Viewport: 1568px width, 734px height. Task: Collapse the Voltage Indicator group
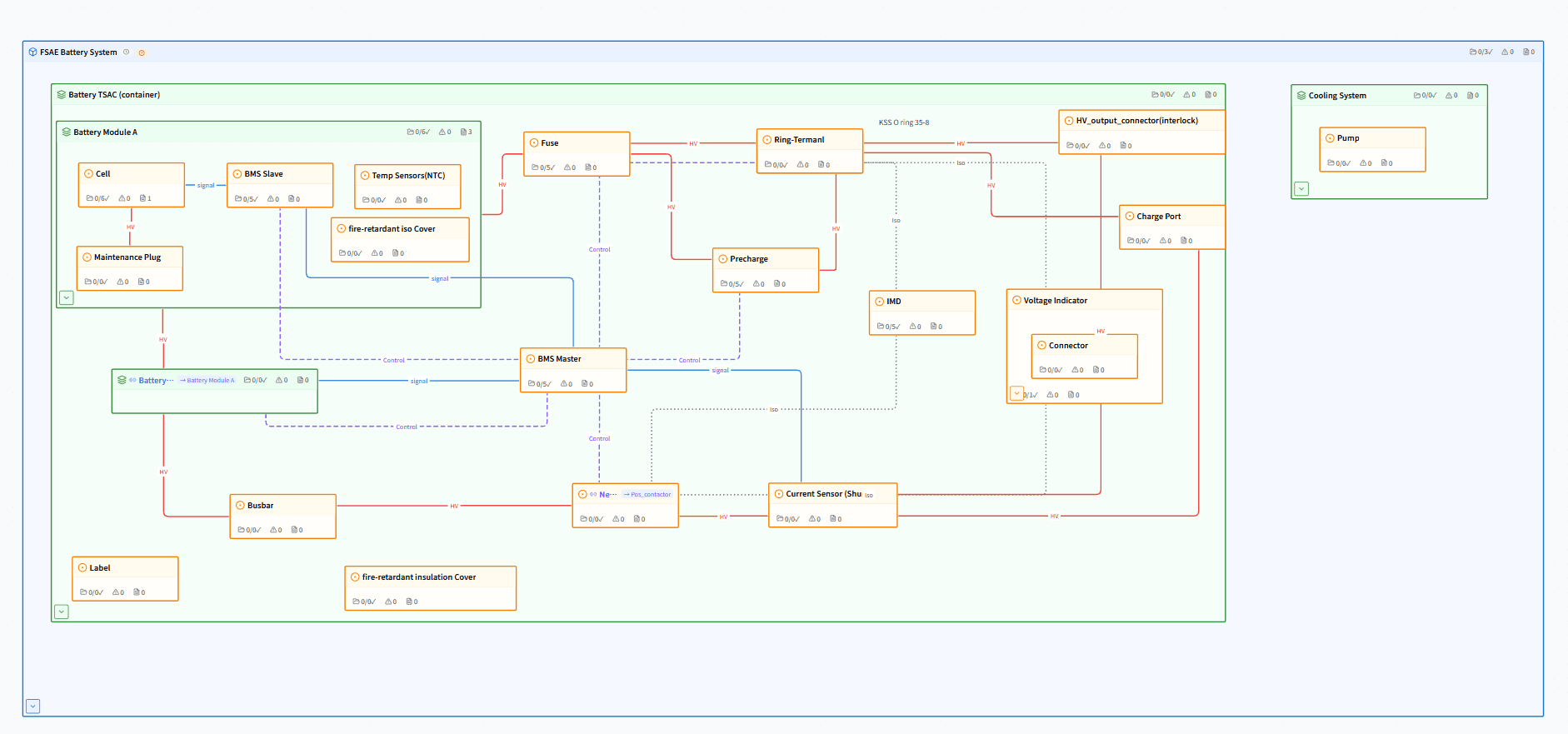point(1016,393)
